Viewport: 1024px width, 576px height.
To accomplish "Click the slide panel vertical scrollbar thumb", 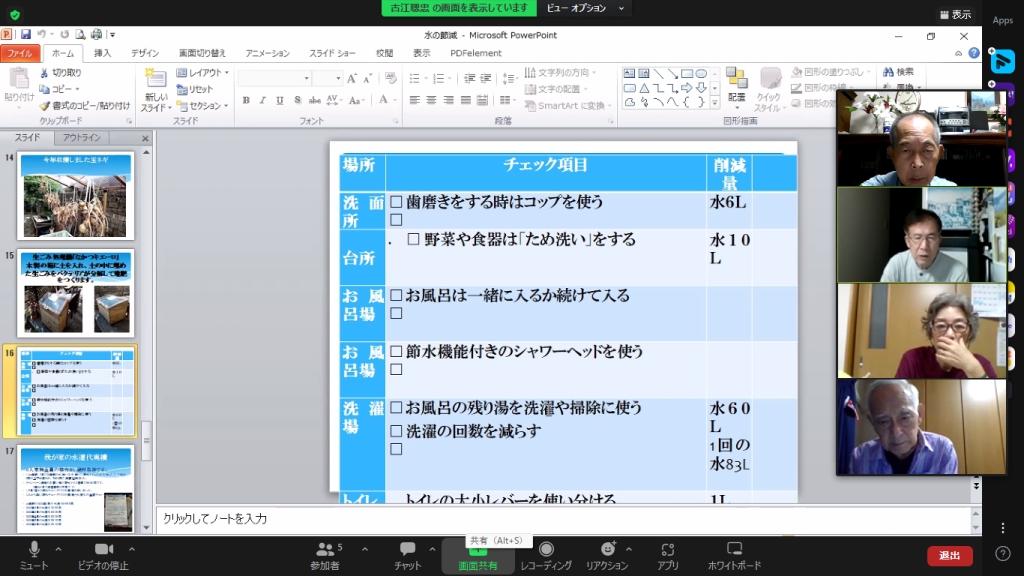I will 146,441.
